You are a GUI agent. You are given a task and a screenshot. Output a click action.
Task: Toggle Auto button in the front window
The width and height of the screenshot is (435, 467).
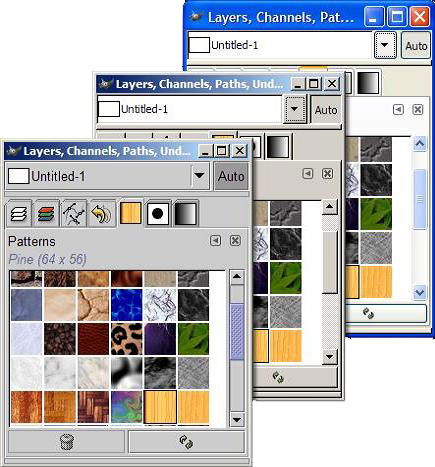(x=231, y=176)
